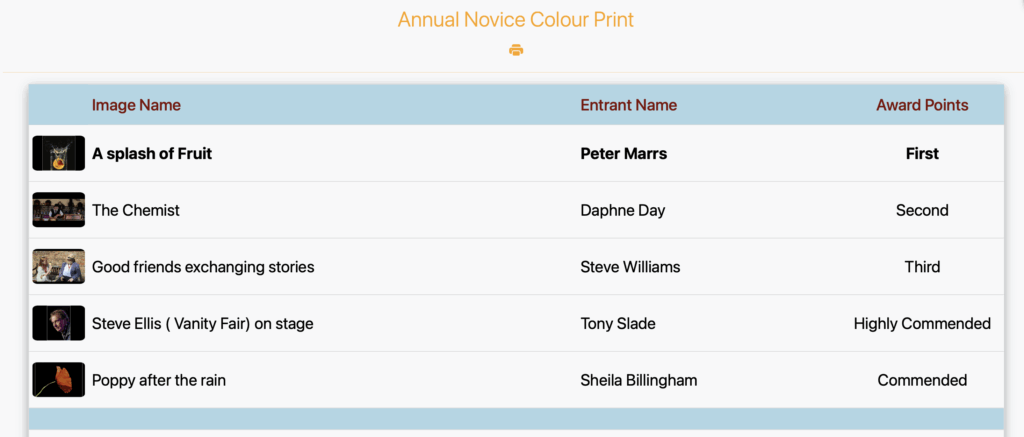Select The Chemist image title
This screenshot has width=1024, height=437.
(x=136, y=210)
